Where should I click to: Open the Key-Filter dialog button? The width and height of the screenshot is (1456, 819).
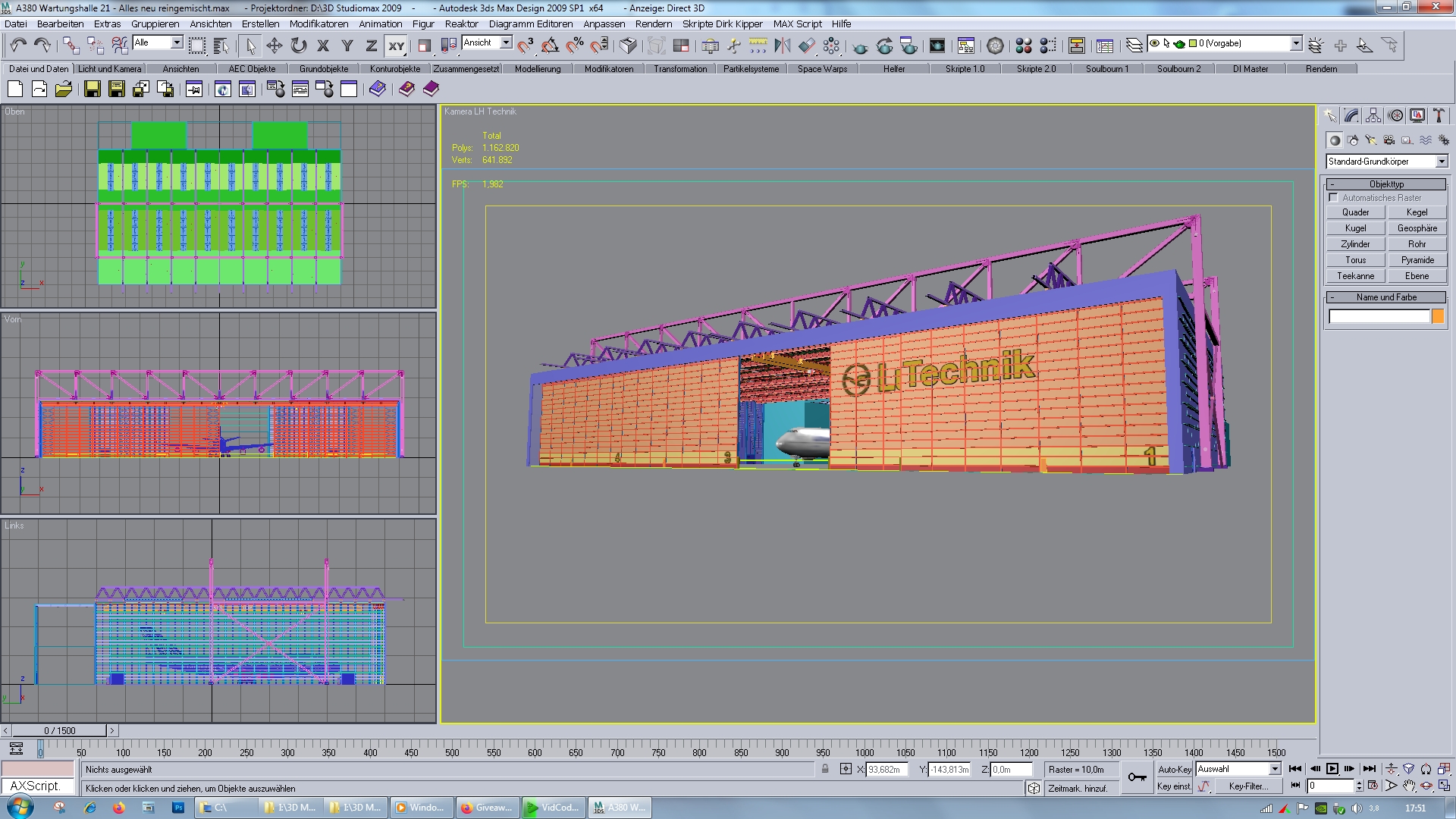(1248, 786)
